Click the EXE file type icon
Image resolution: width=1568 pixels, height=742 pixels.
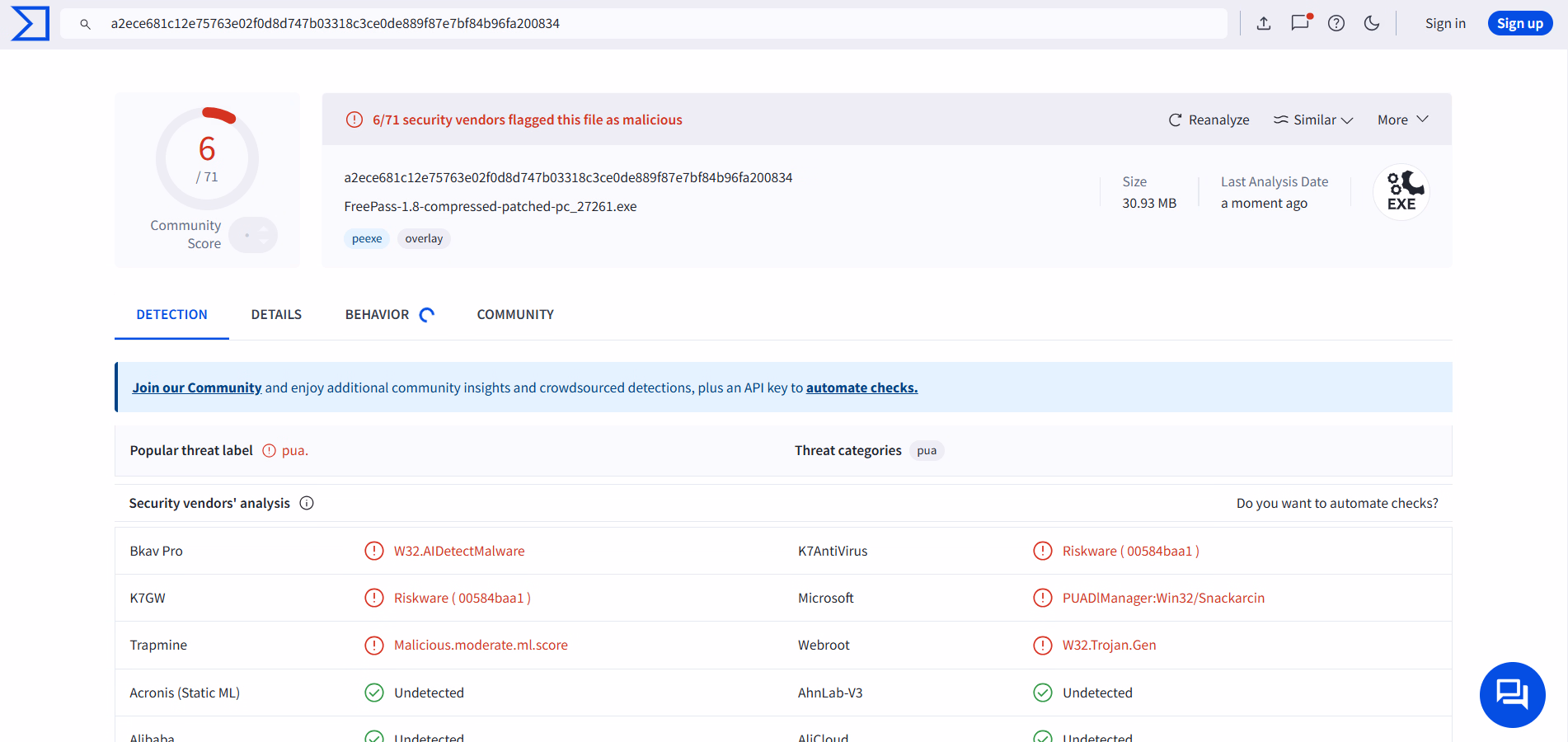(x=1401, y=191)
